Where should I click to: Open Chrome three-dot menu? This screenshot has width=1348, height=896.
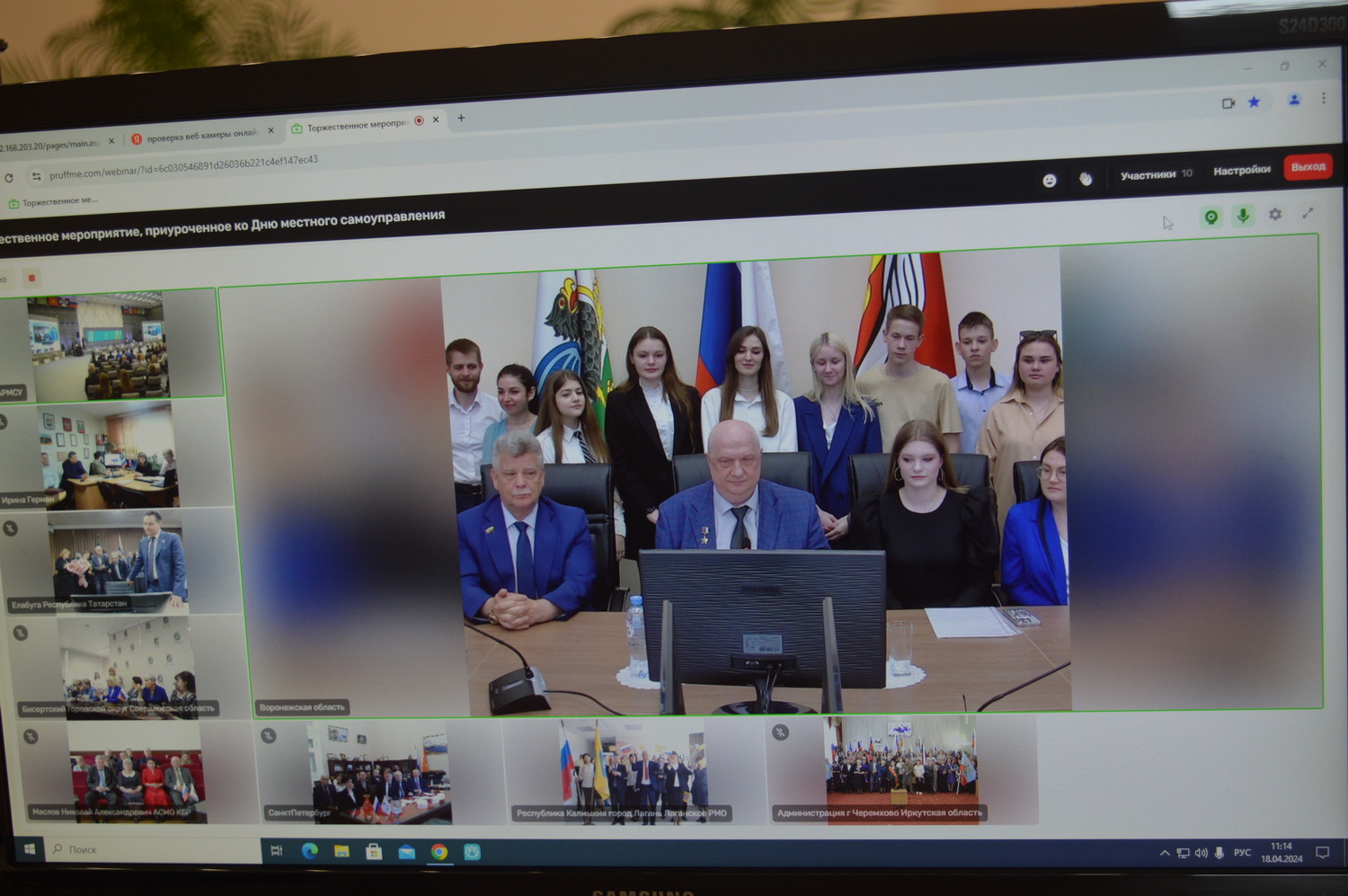click(x=1324, y=98)
